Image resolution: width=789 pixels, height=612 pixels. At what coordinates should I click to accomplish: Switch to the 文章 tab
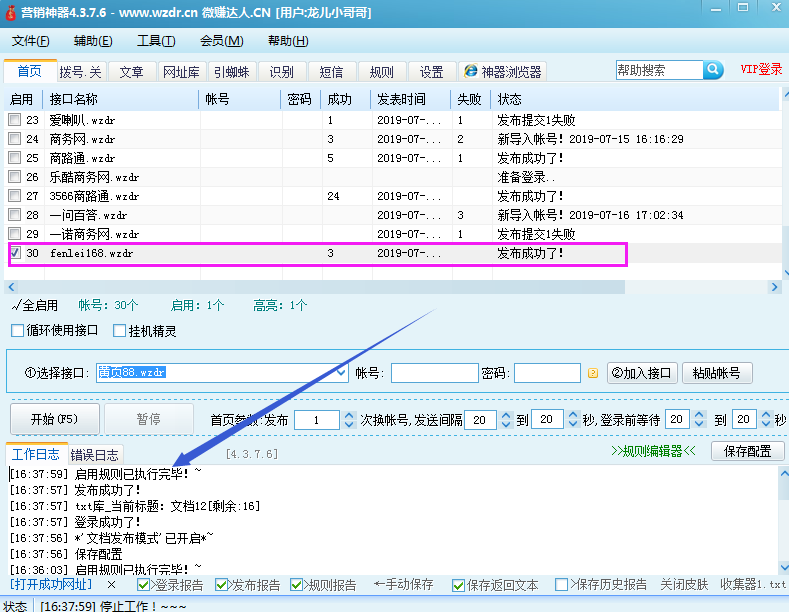click(x=131, y=71)
